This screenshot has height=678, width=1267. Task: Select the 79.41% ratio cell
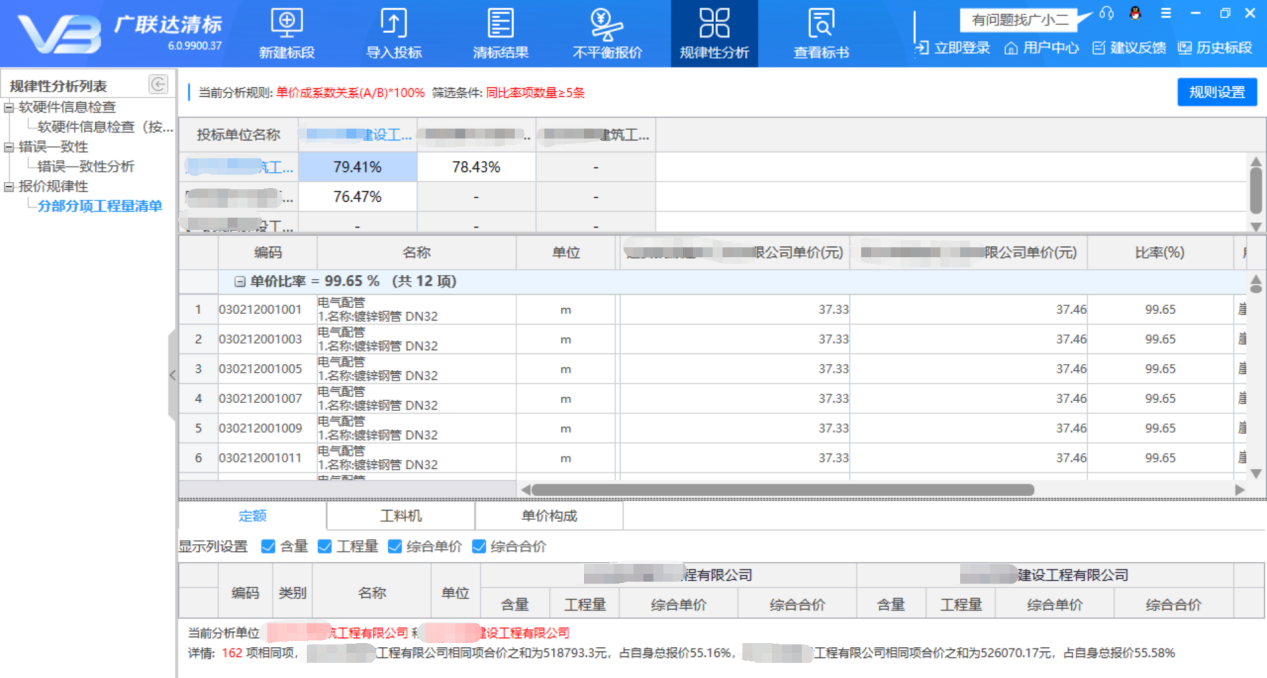pyautogui.click(x=357, y=167)
